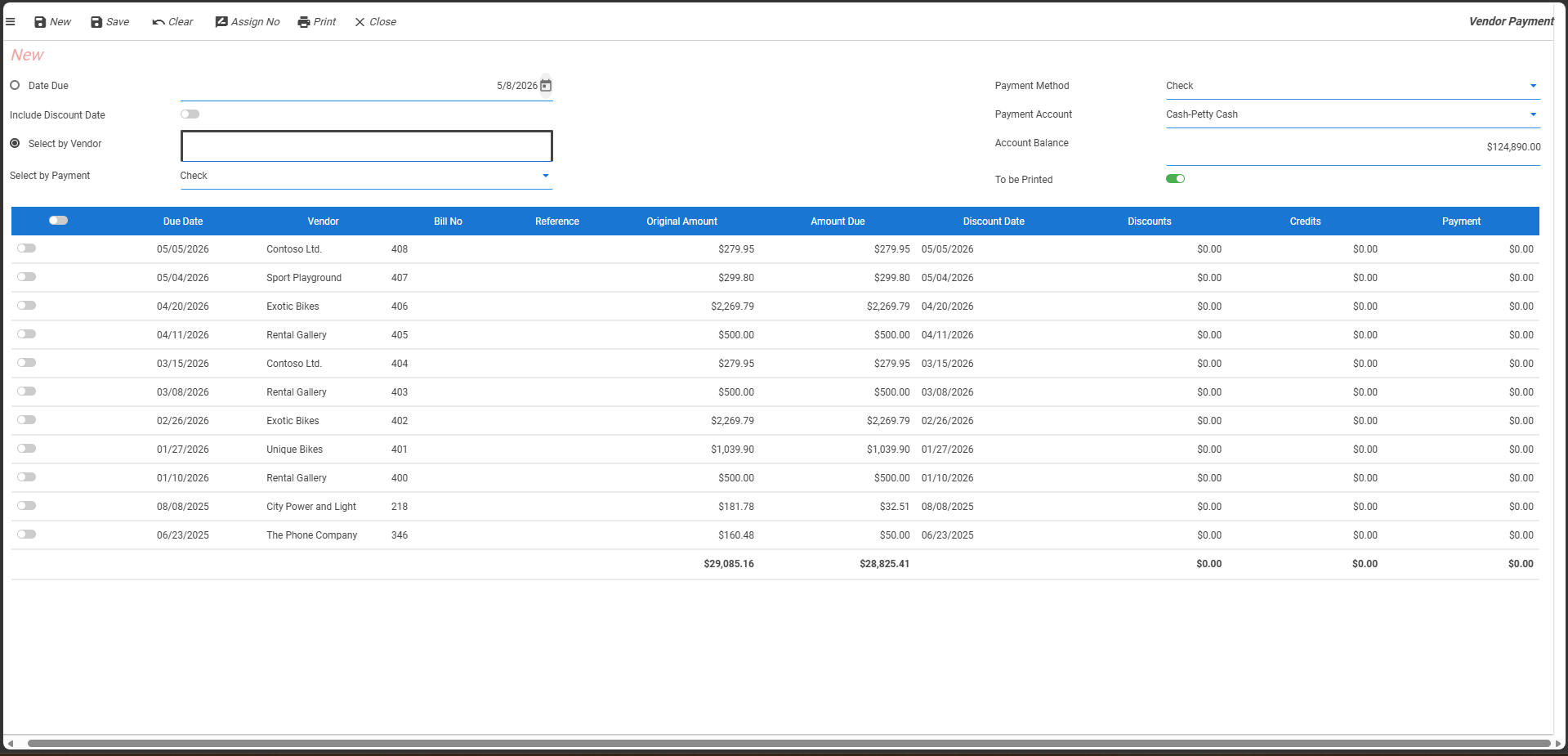Open the Payment Method dropdown
The height and width of the screenshot is (756, 1568).
tap(1352, 86)
